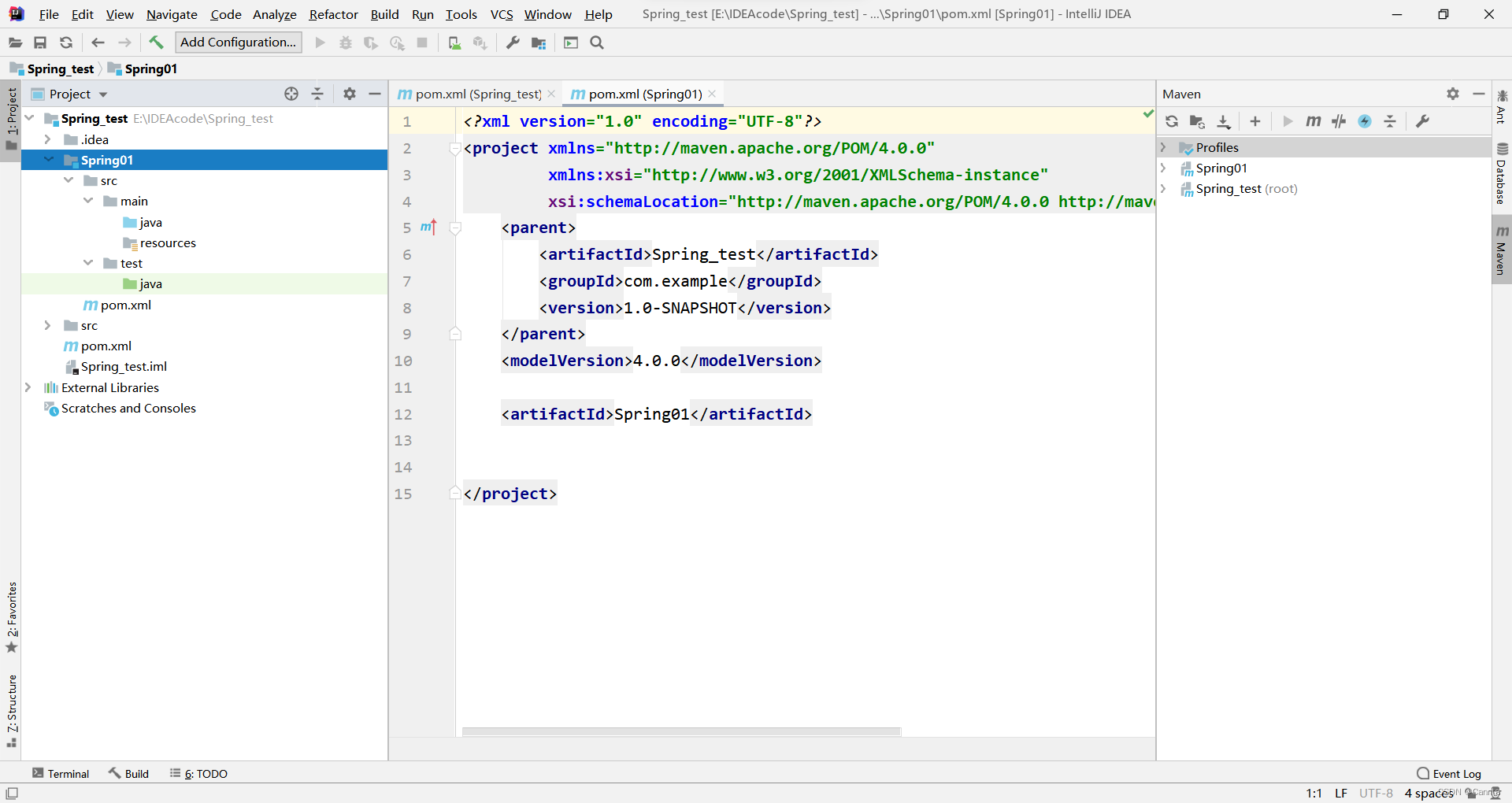Image resolution: width=1512 pixels, height=803 pixels.
Task: Toggle the Database side tool window
Action: (x=1502, y=174)
